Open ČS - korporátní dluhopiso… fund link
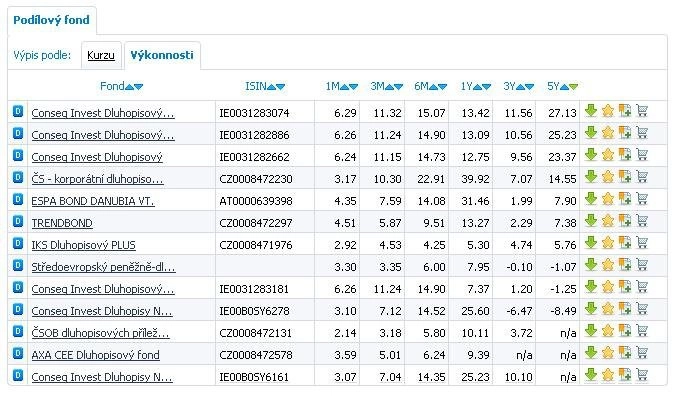This screenshot has width=676, height=402. tap(97, 179)
